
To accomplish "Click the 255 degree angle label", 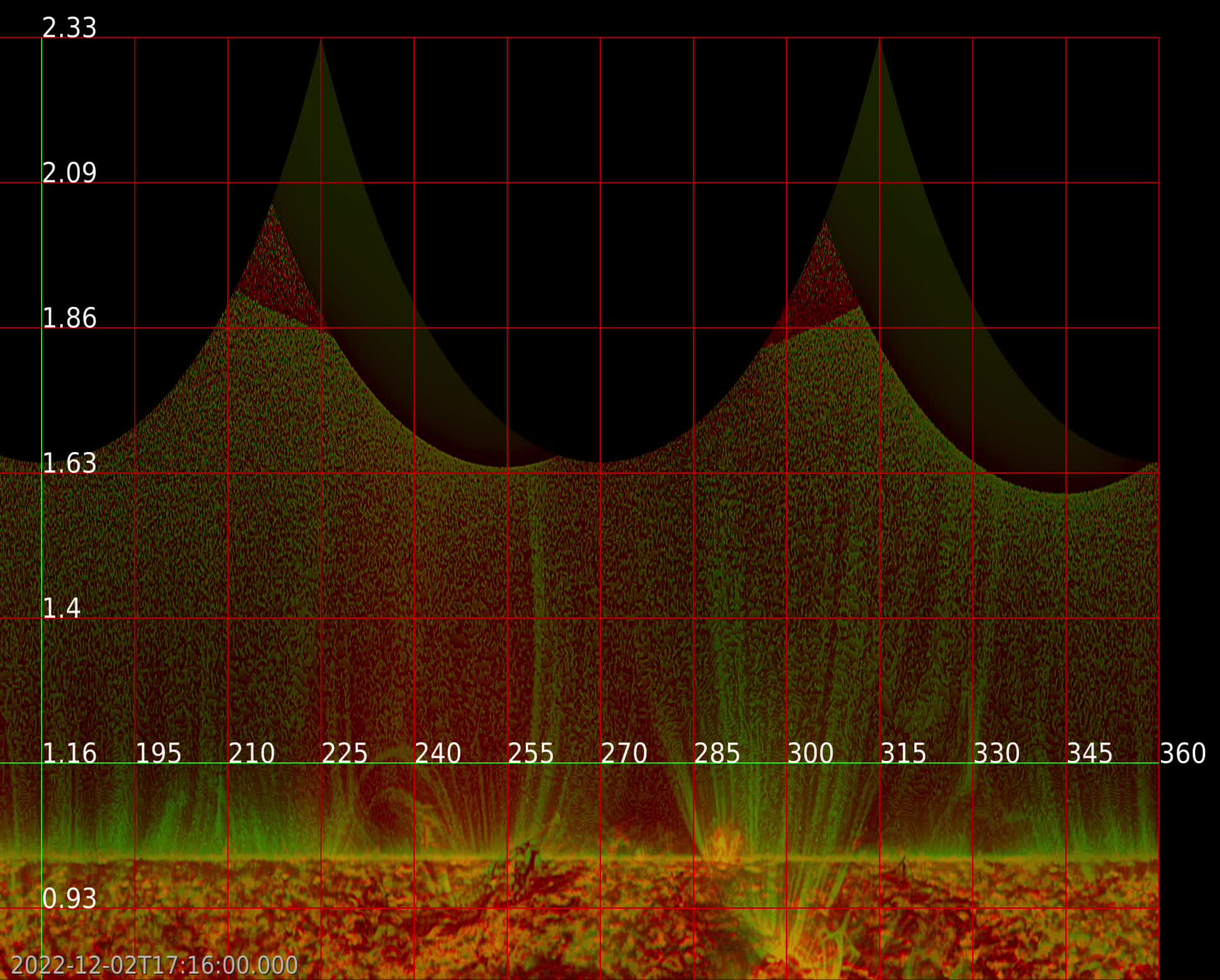I will [x=531, y=753].
